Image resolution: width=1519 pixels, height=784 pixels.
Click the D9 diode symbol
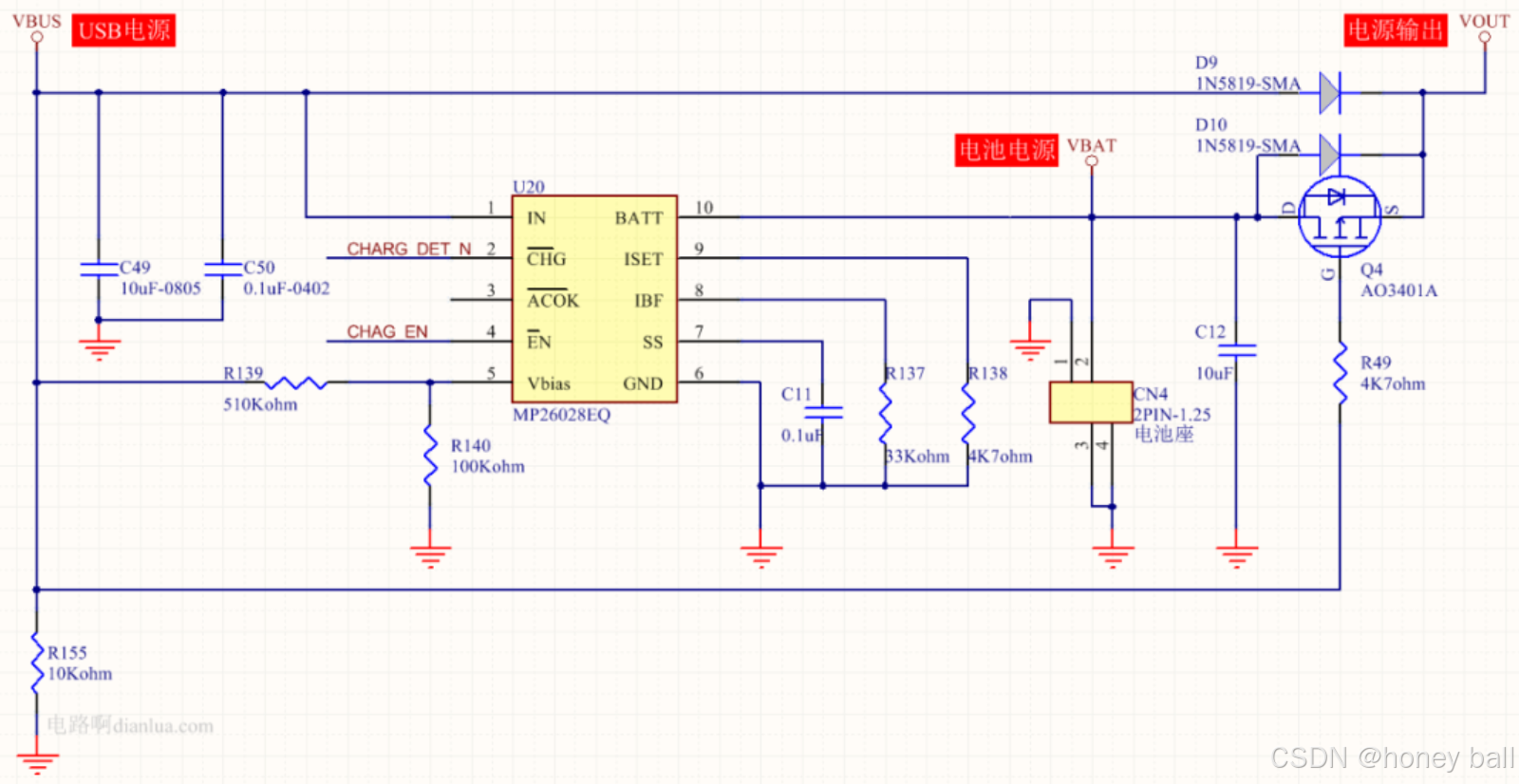[1331, 92]
